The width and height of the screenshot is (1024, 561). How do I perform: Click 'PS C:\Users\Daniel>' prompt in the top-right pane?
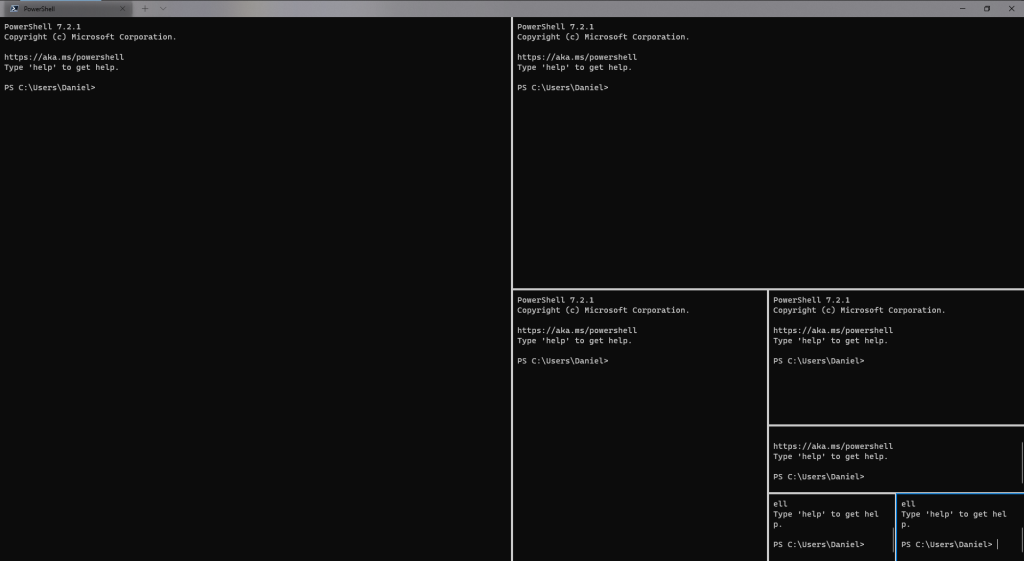[x=563, y=88]
